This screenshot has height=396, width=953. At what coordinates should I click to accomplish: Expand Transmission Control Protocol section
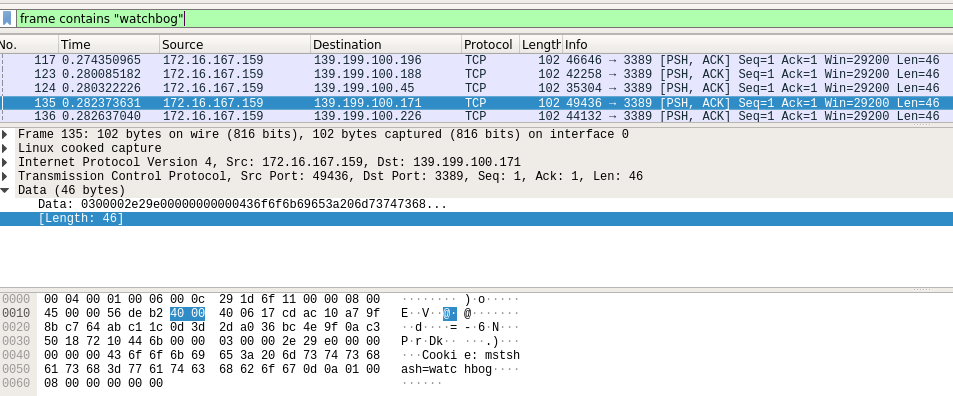[5, 176]
